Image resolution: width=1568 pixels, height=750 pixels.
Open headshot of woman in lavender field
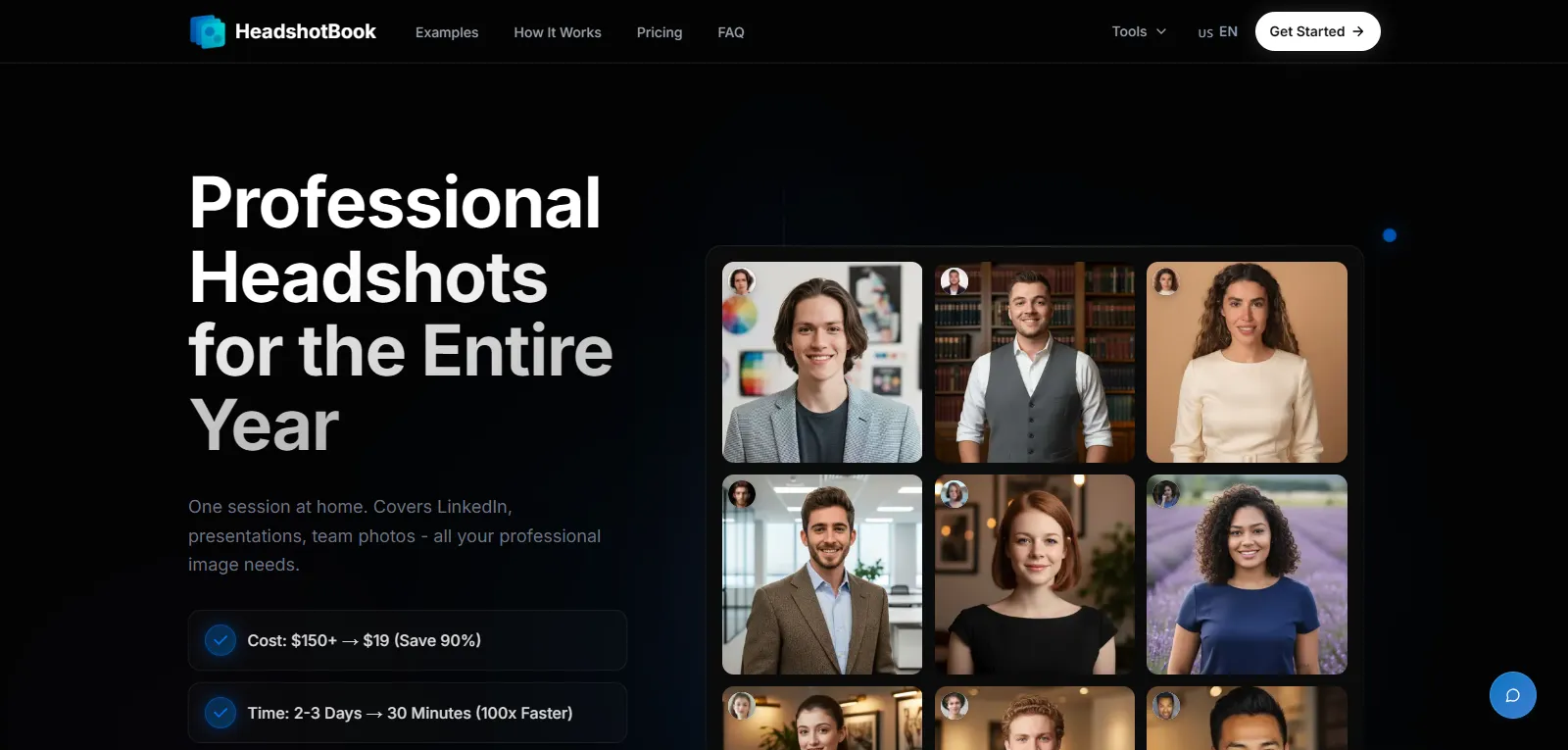(1247, 575)
